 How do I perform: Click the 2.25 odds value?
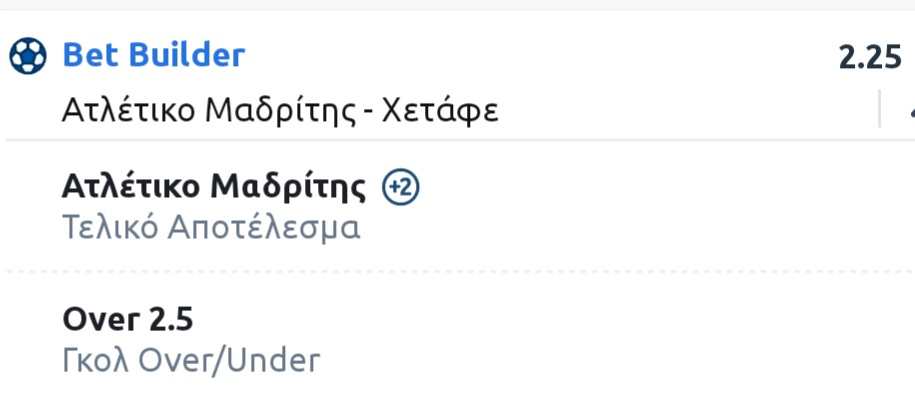point(869,59)
